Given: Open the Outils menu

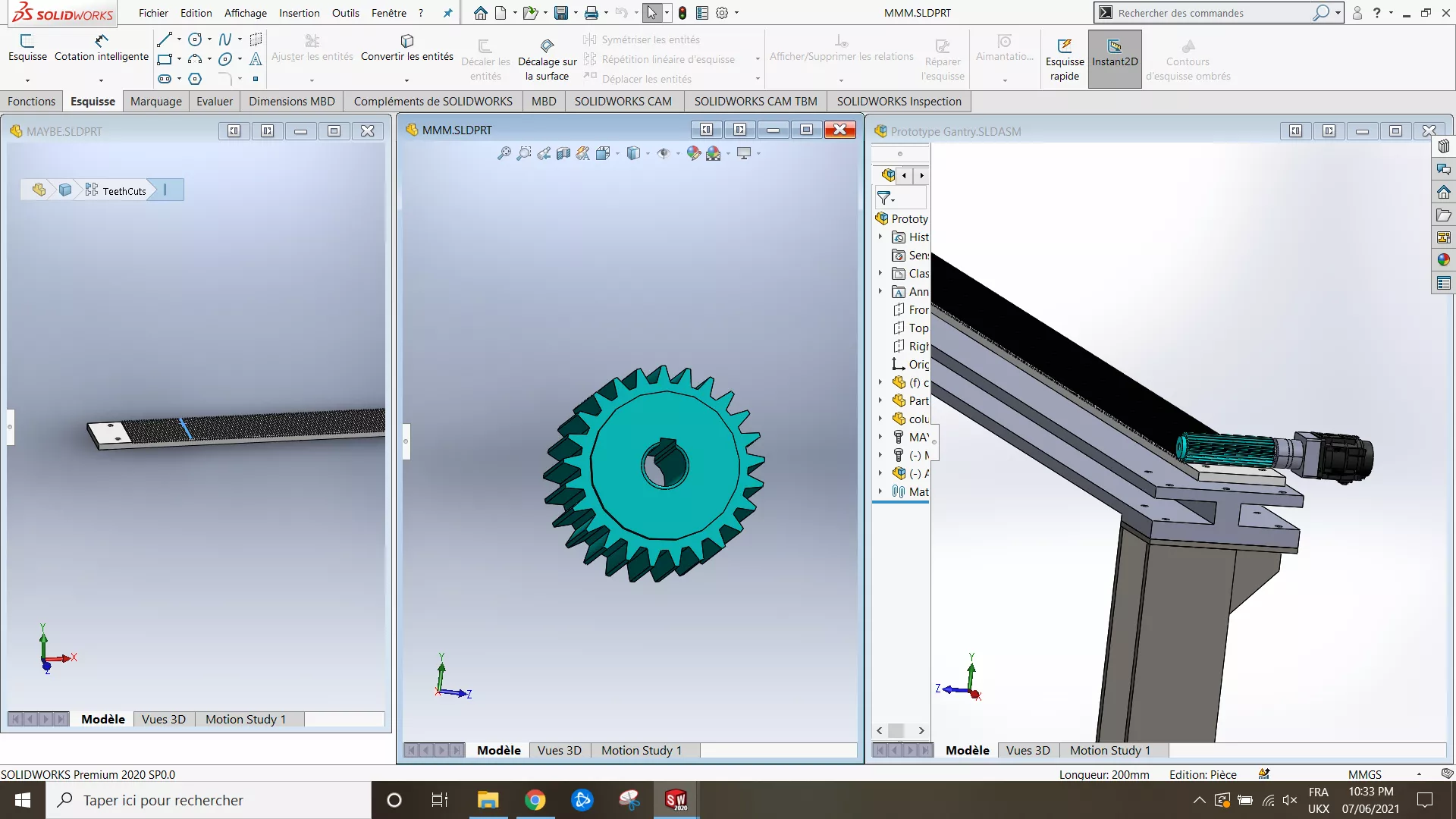Looking at the screenshot, I should click(x=345, y=13).
